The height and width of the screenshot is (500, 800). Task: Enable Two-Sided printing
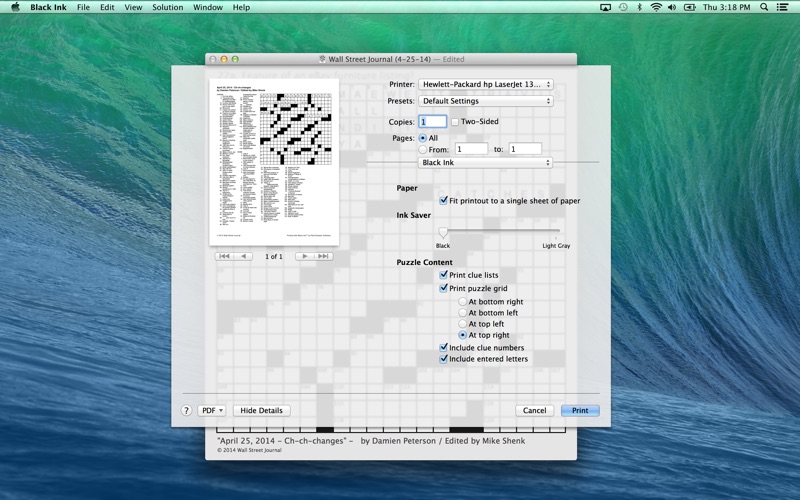coord(455,122)
